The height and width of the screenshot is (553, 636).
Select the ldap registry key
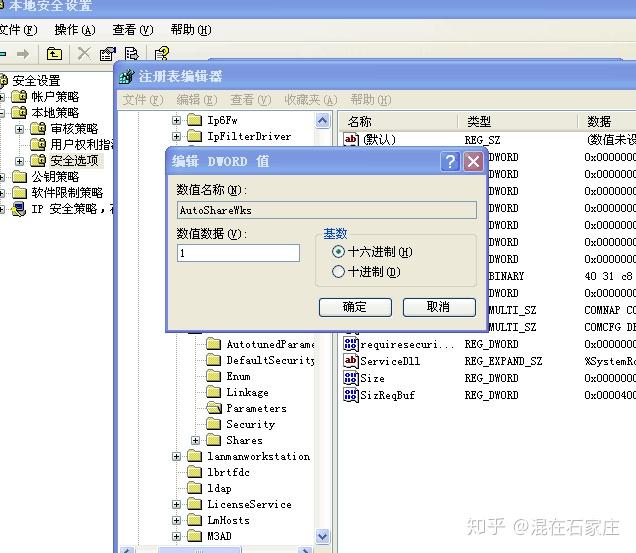click(219, 488)
